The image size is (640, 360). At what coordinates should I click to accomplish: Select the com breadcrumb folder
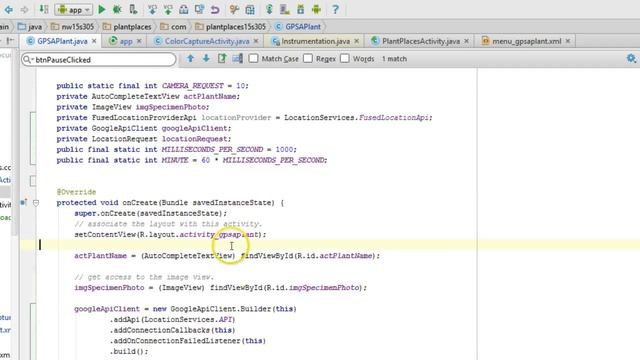tap(174, 27)
